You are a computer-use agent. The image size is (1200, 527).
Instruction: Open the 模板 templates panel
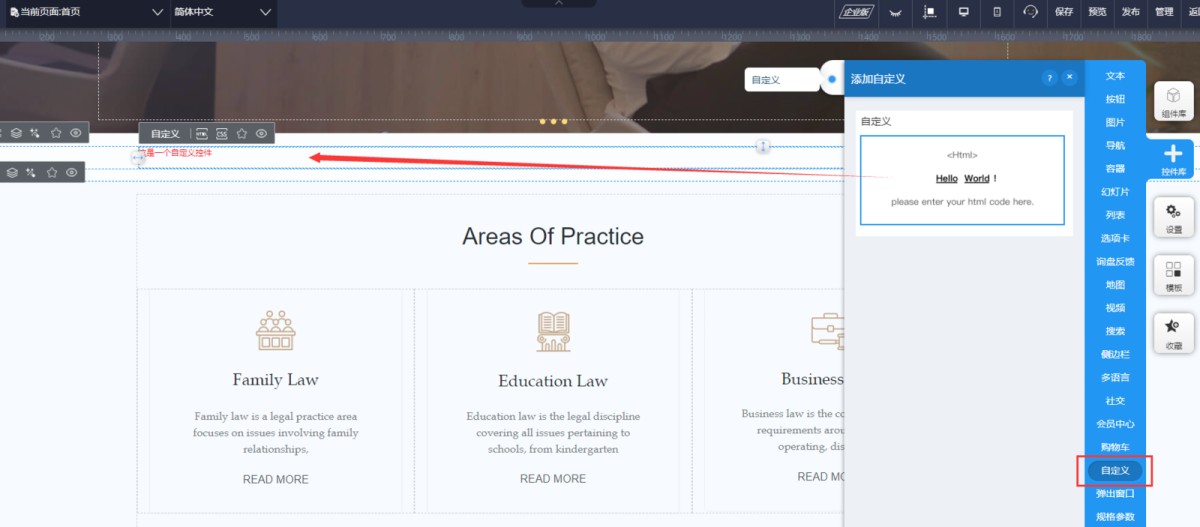coord(1174,275)
